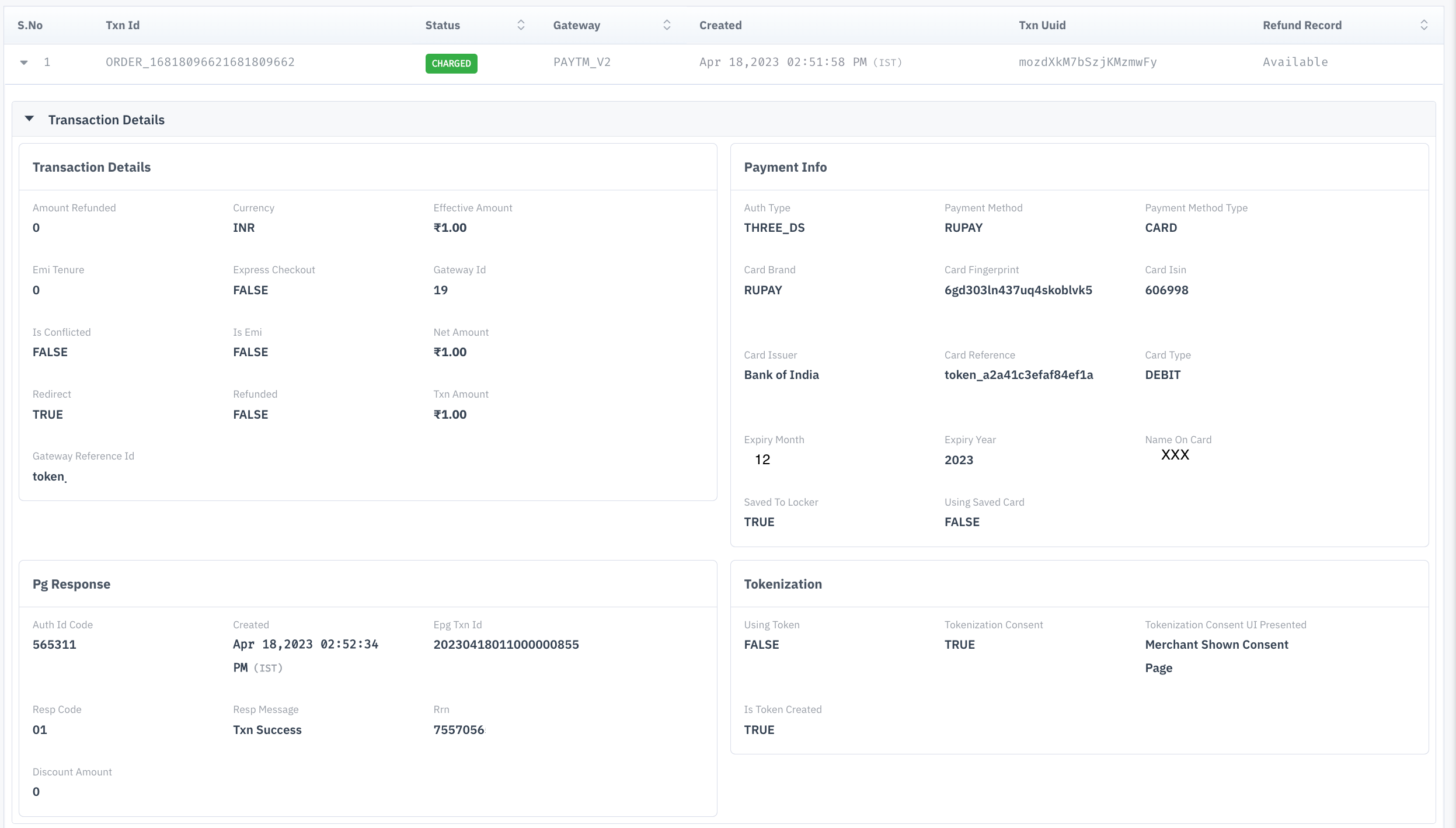
Task: Click the Available refund record text
Action: click(x=1295, y=62)
